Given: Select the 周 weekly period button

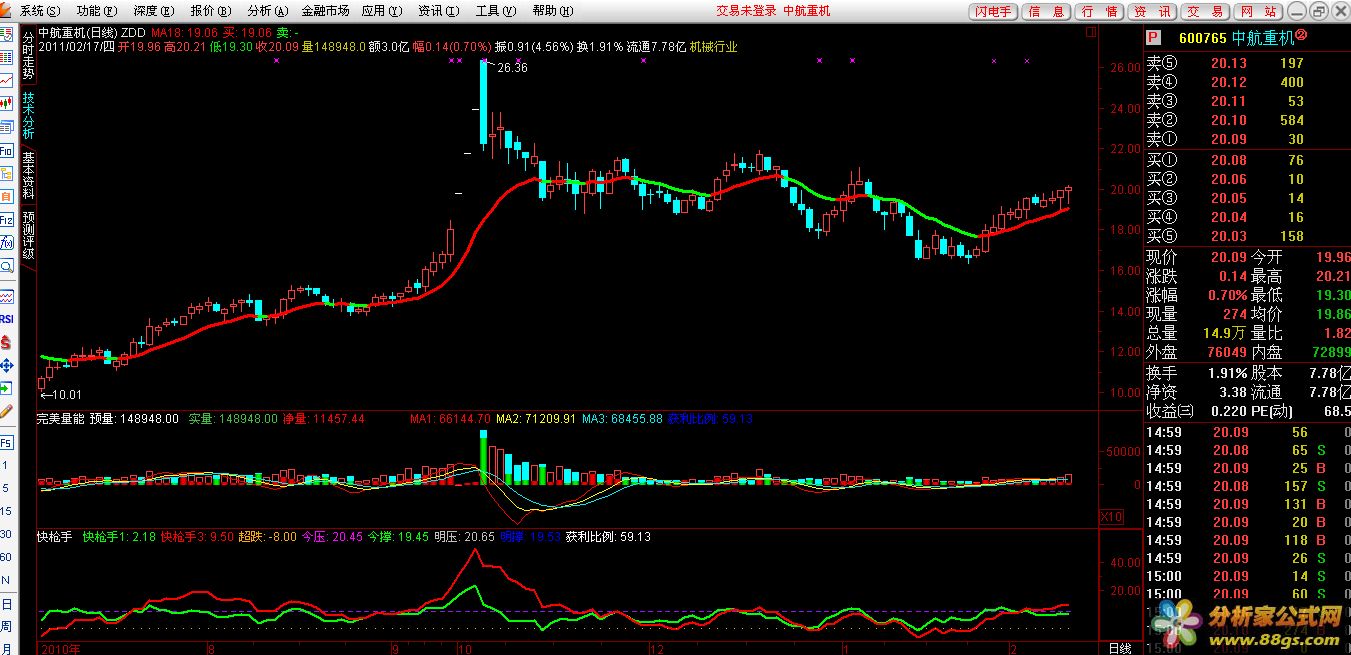Looking at the screenshot, I should pyautogui.click(x=6, y=627).
